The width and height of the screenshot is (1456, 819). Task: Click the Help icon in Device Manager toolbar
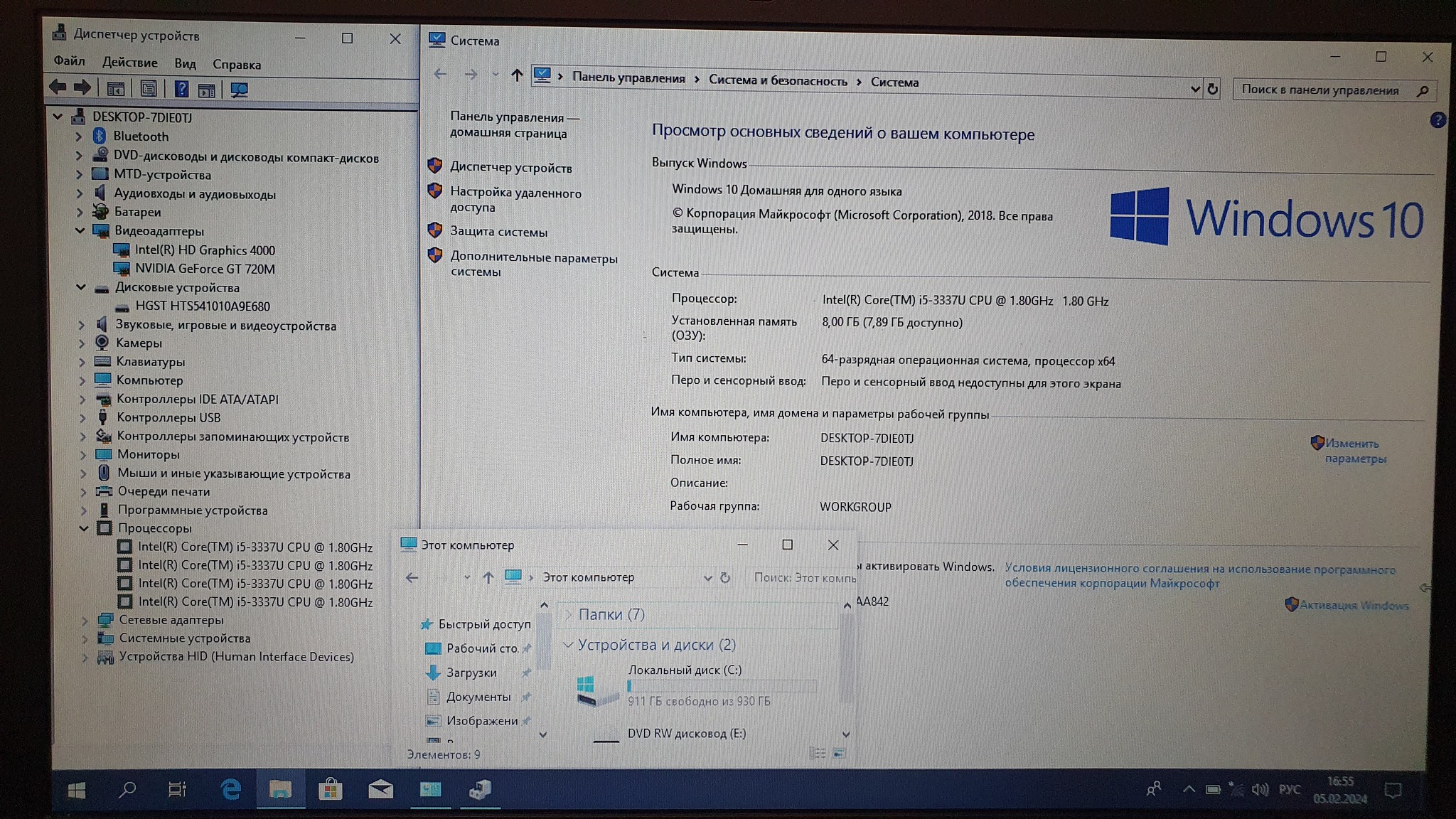pos(181,89)
